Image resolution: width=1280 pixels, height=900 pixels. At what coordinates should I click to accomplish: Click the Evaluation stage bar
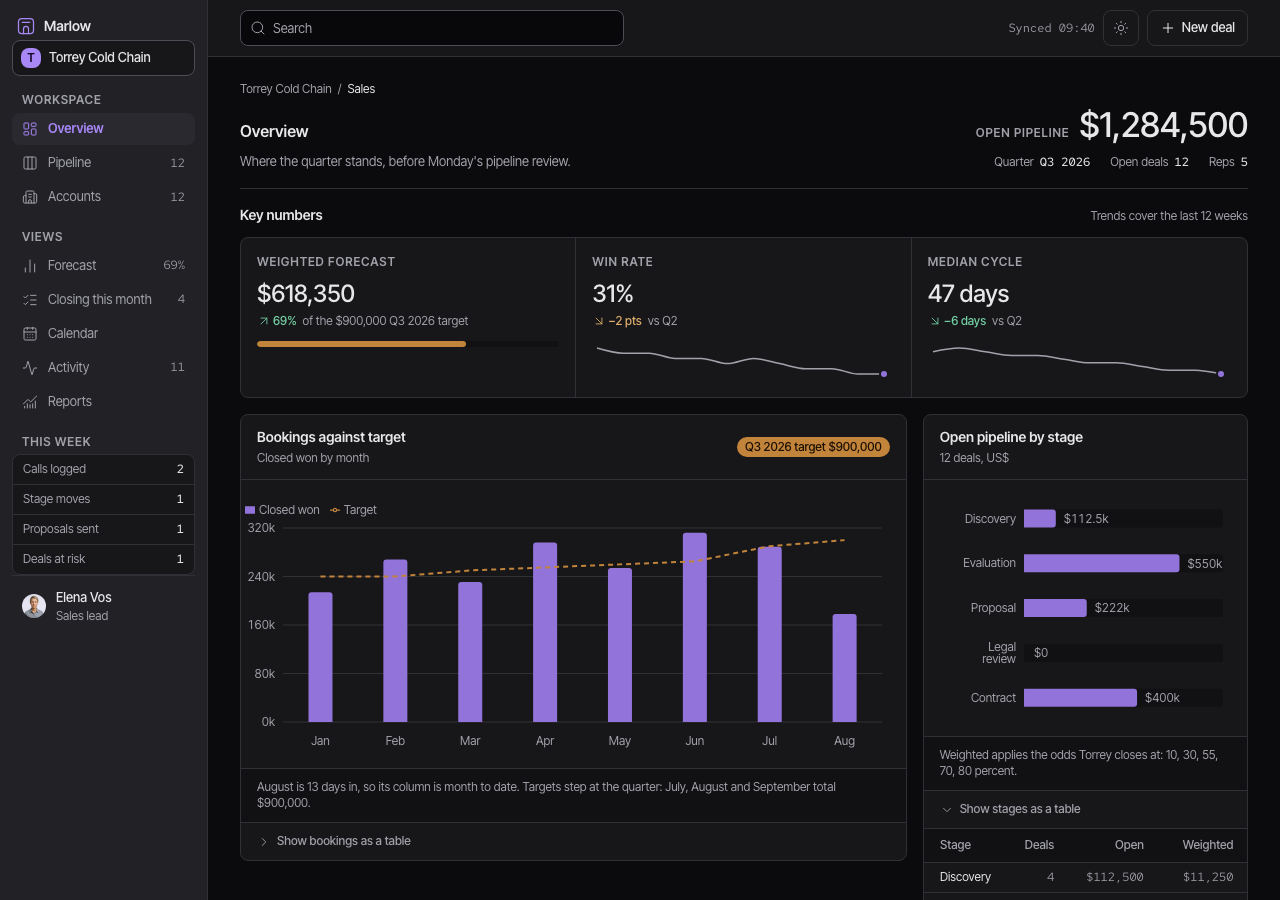coord(1101,563)
